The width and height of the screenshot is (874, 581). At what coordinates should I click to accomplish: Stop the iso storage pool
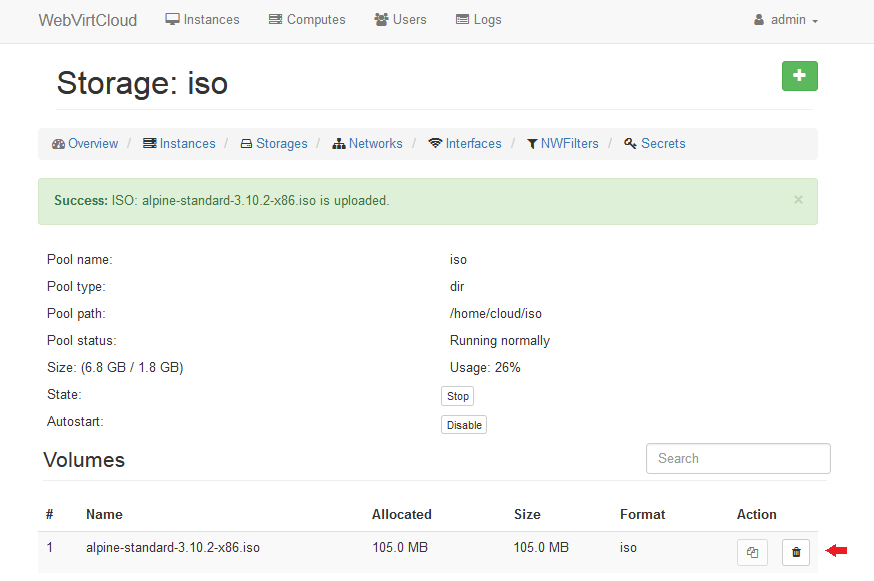pos(457,396)
